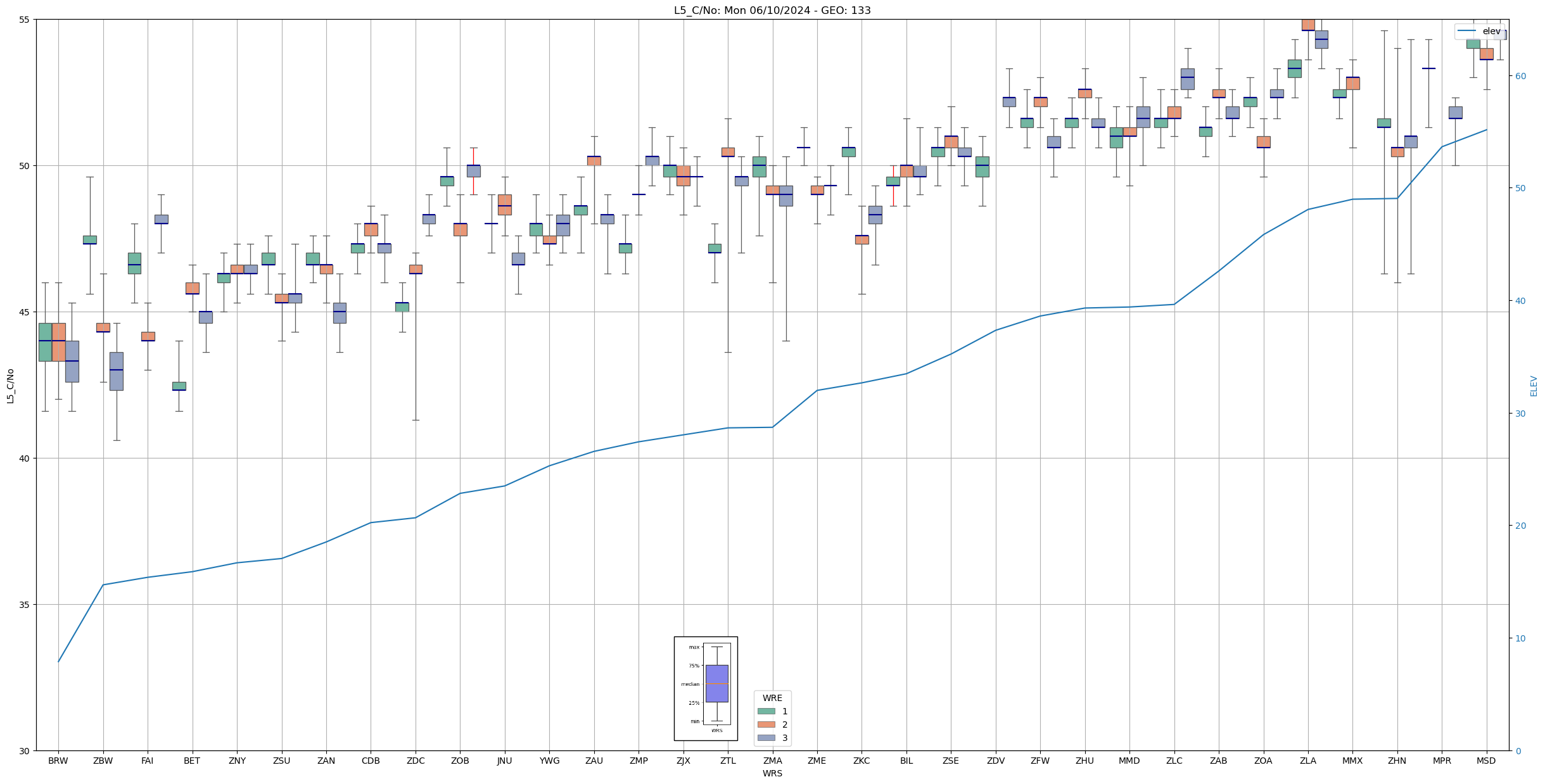Click the 'WRS' x-axis title
Screen dimensions: 1545x784
point(772,773)
